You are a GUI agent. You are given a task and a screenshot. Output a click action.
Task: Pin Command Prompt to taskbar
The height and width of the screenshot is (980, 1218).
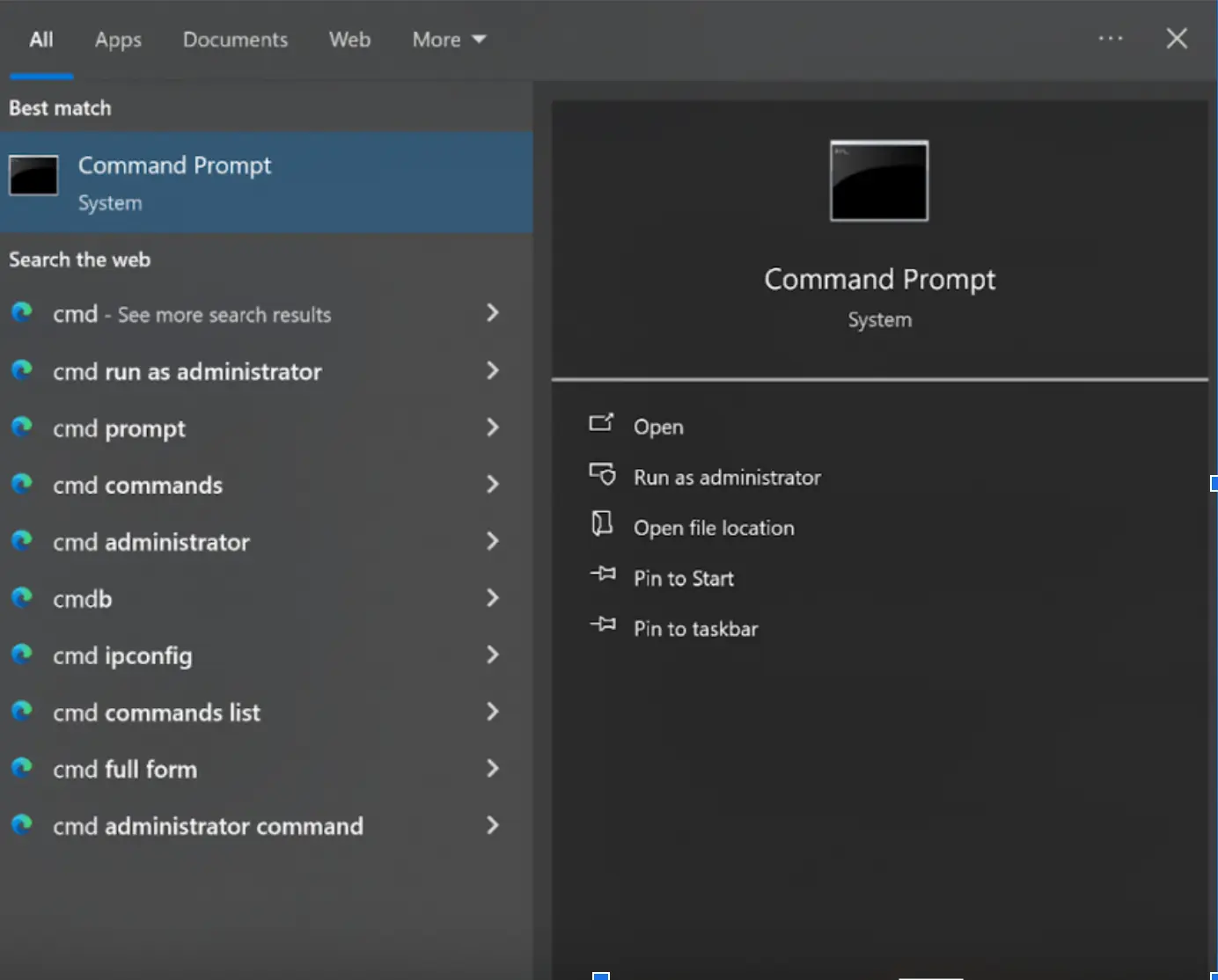(x=695, y=629)
